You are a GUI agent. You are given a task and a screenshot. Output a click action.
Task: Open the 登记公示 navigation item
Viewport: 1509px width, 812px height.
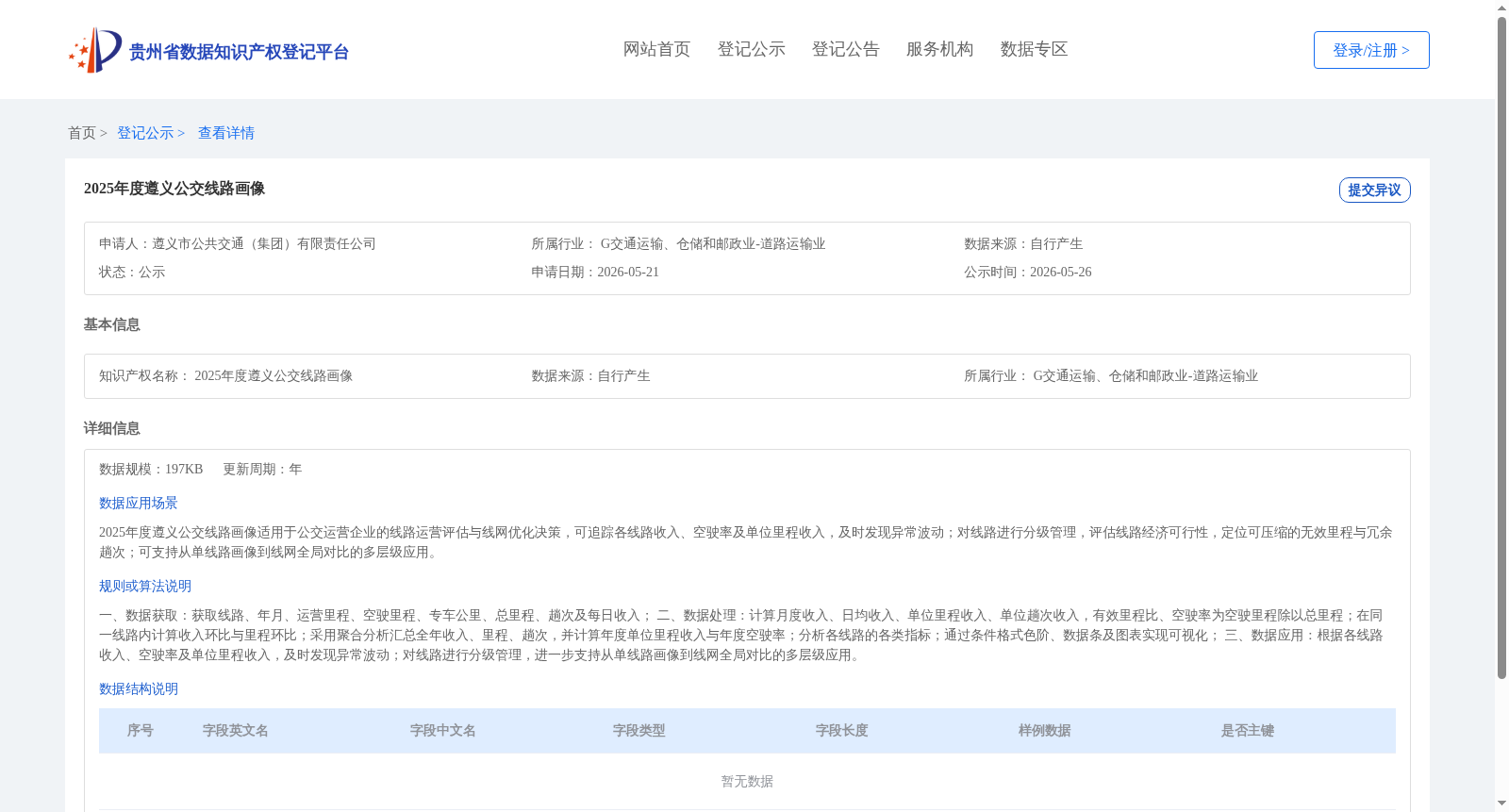(751, 49)
